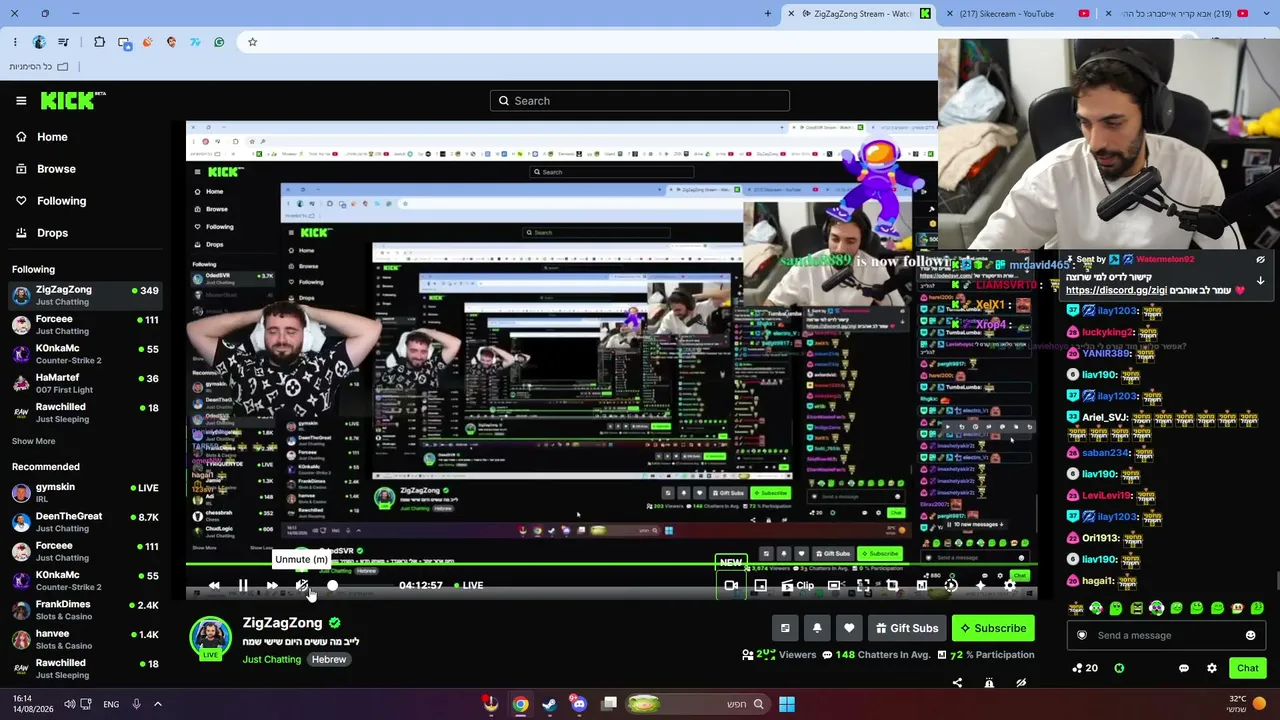Viewport: 1280px width, 720px height.
Task: Open Chrome from the Windows taskbar
Action: point(521,704)
